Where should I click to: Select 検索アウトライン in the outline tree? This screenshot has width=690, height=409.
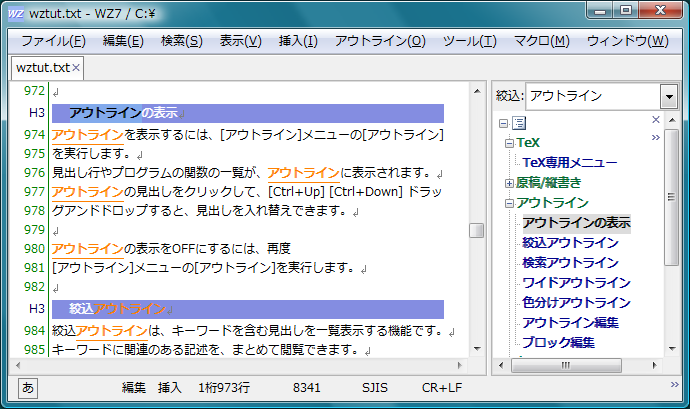tap(570, 262)
